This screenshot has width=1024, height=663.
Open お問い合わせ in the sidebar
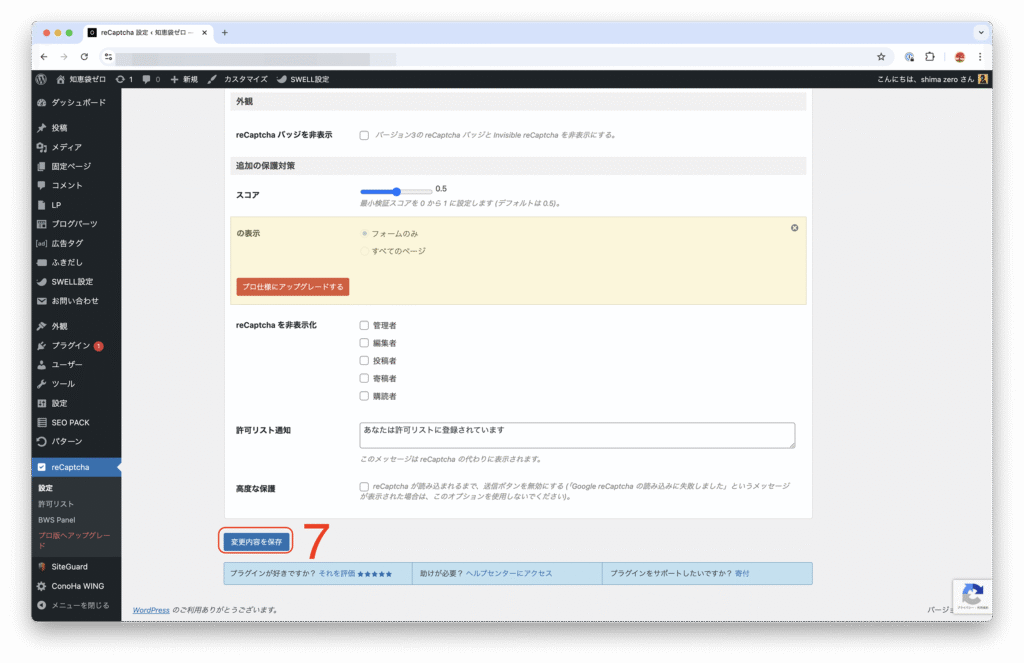(76, 301)
